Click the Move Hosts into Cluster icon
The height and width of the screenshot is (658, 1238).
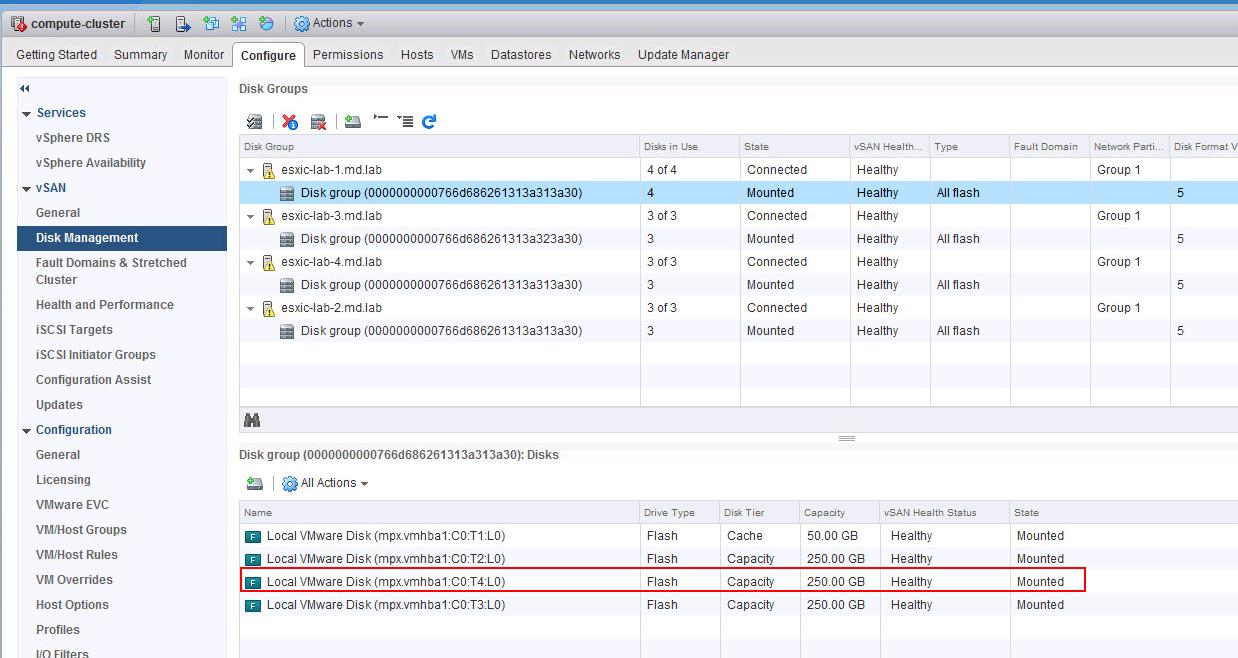pyautogui.click(x=182, y=23)
